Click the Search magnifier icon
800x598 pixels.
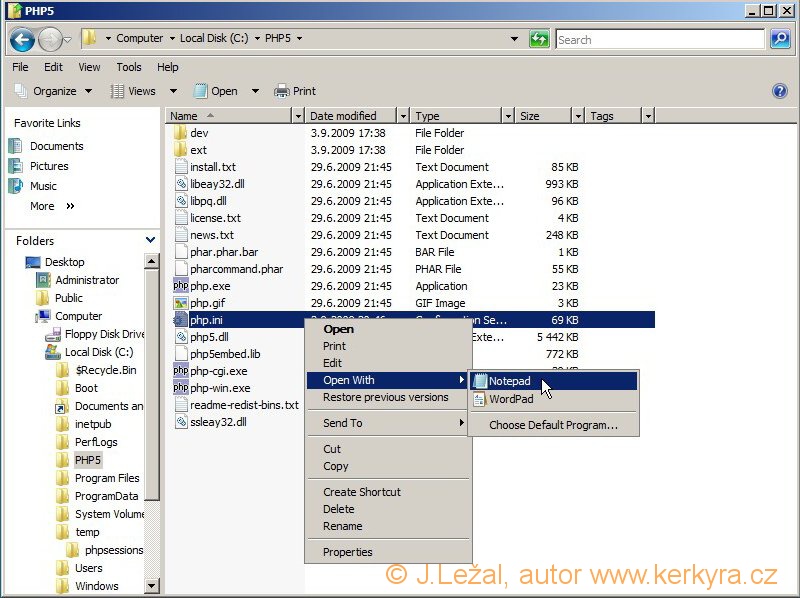780,39
